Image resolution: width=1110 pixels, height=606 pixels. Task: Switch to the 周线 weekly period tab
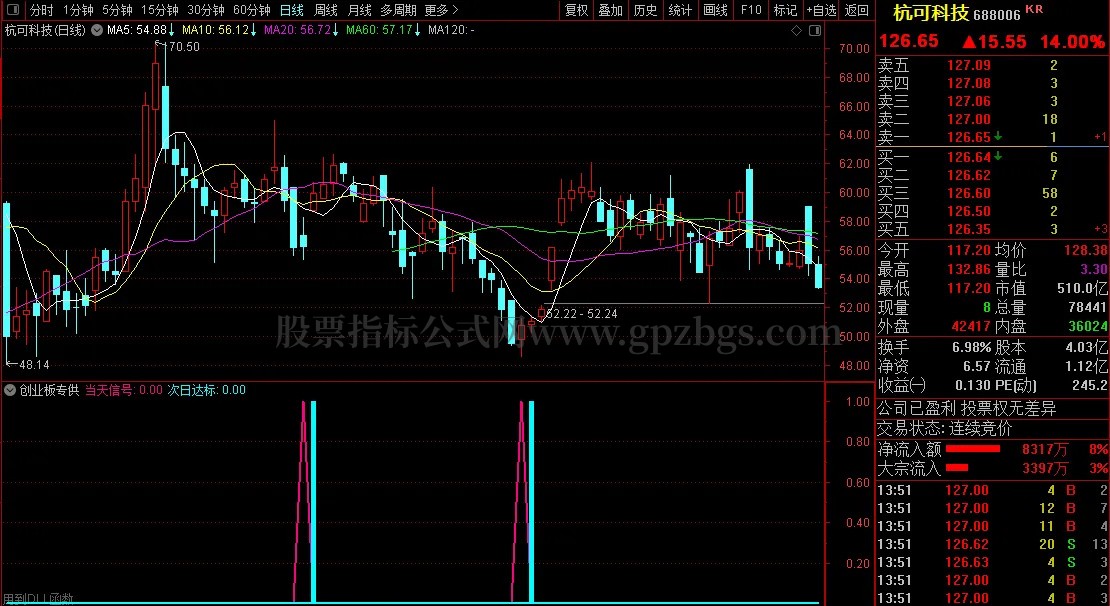pos(326,10)
